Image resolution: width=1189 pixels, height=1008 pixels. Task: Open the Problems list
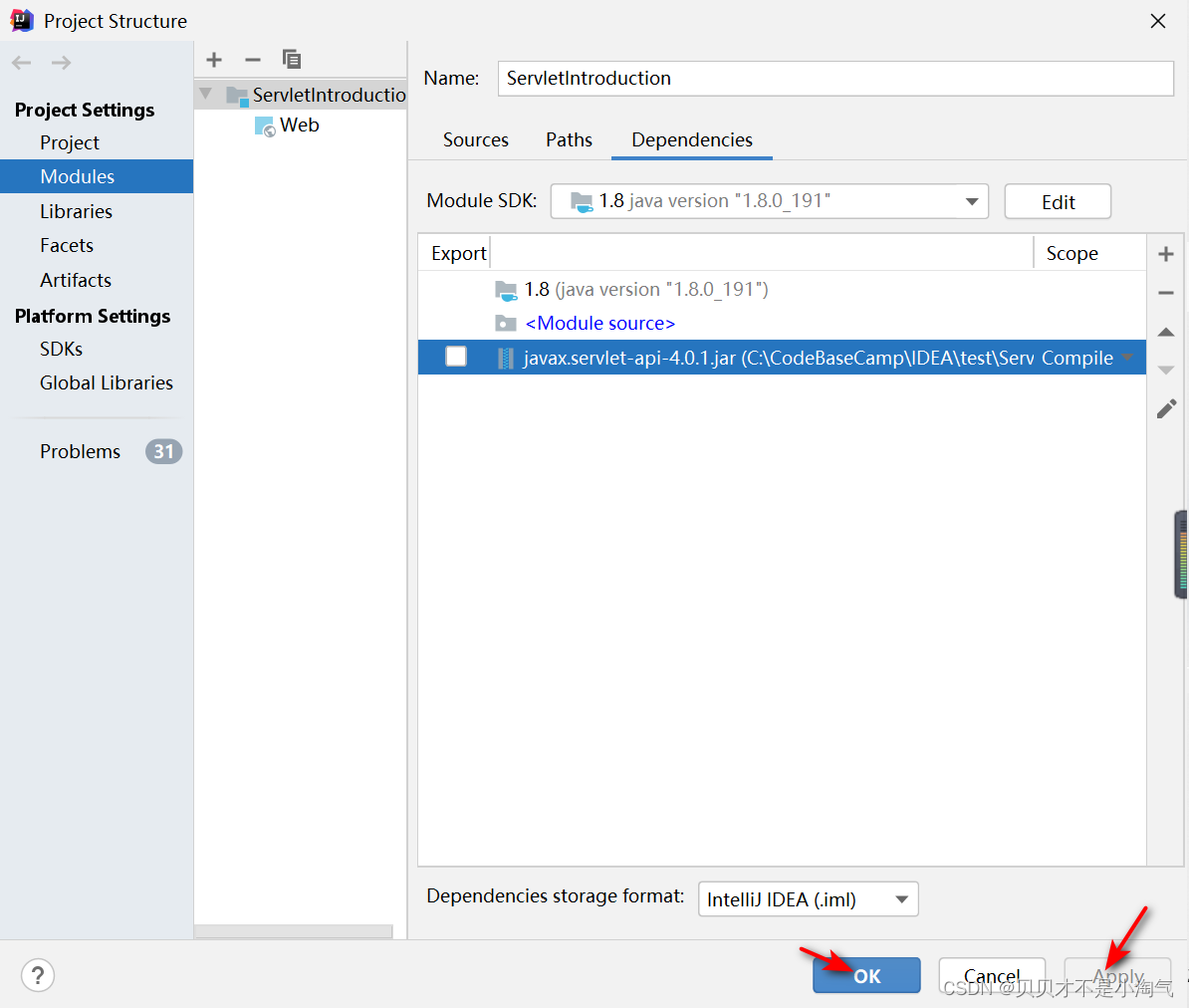(81, 451)
